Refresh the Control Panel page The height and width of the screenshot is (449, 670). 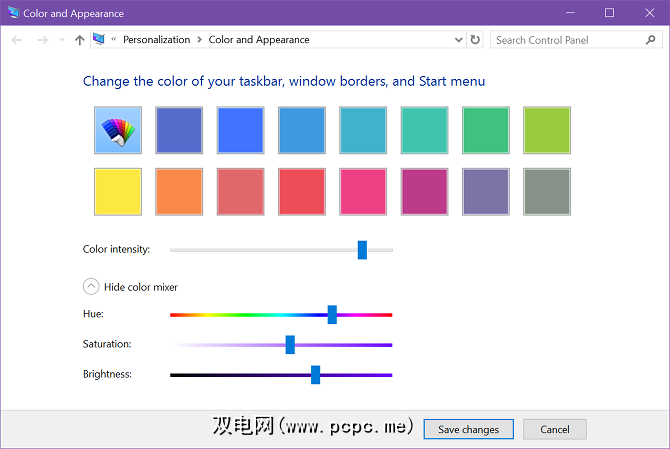coord(475,40)
